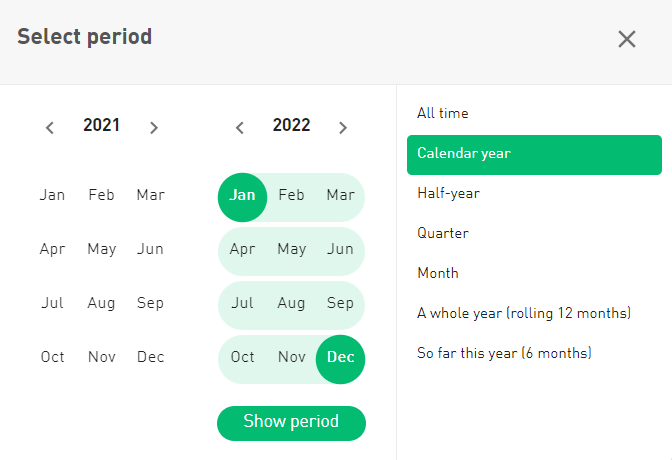Advance left calendar past 2021
The width and height of the screenshot is (672, 460).
(153, 127)
